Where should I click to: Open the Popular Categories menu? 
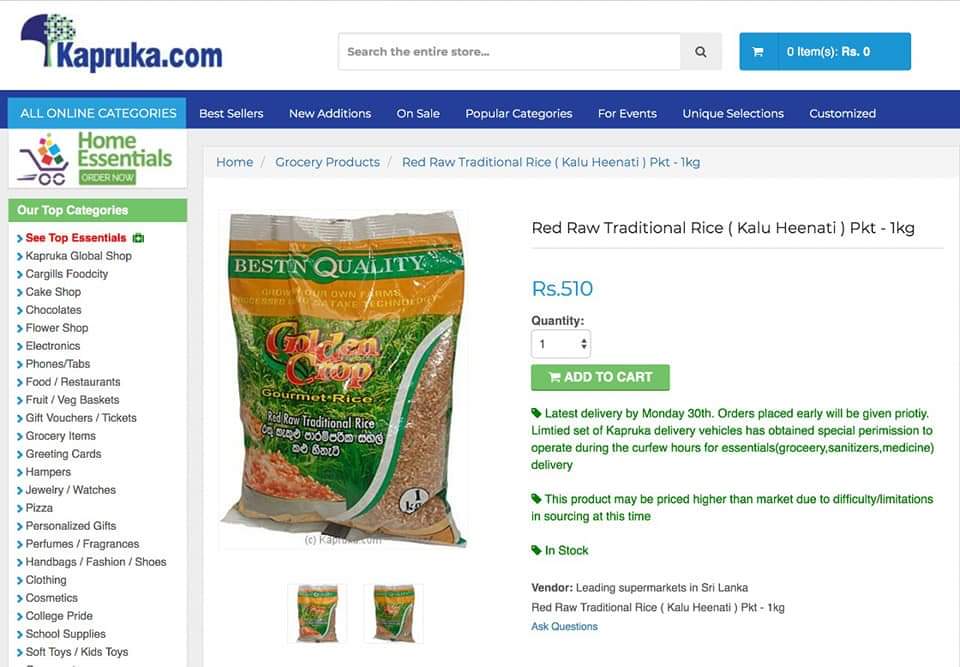[x=519, y=113]
